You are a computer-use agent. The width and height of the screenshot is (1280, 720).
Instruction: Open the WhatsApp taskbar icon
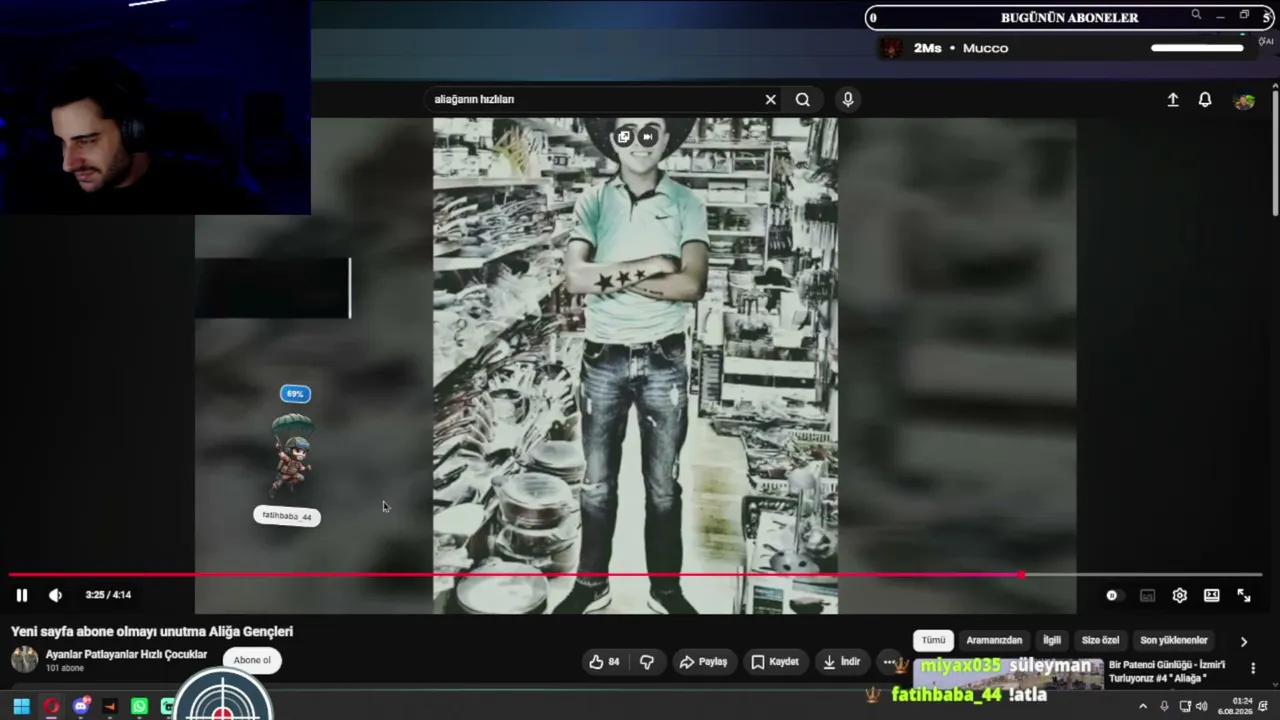139,707
